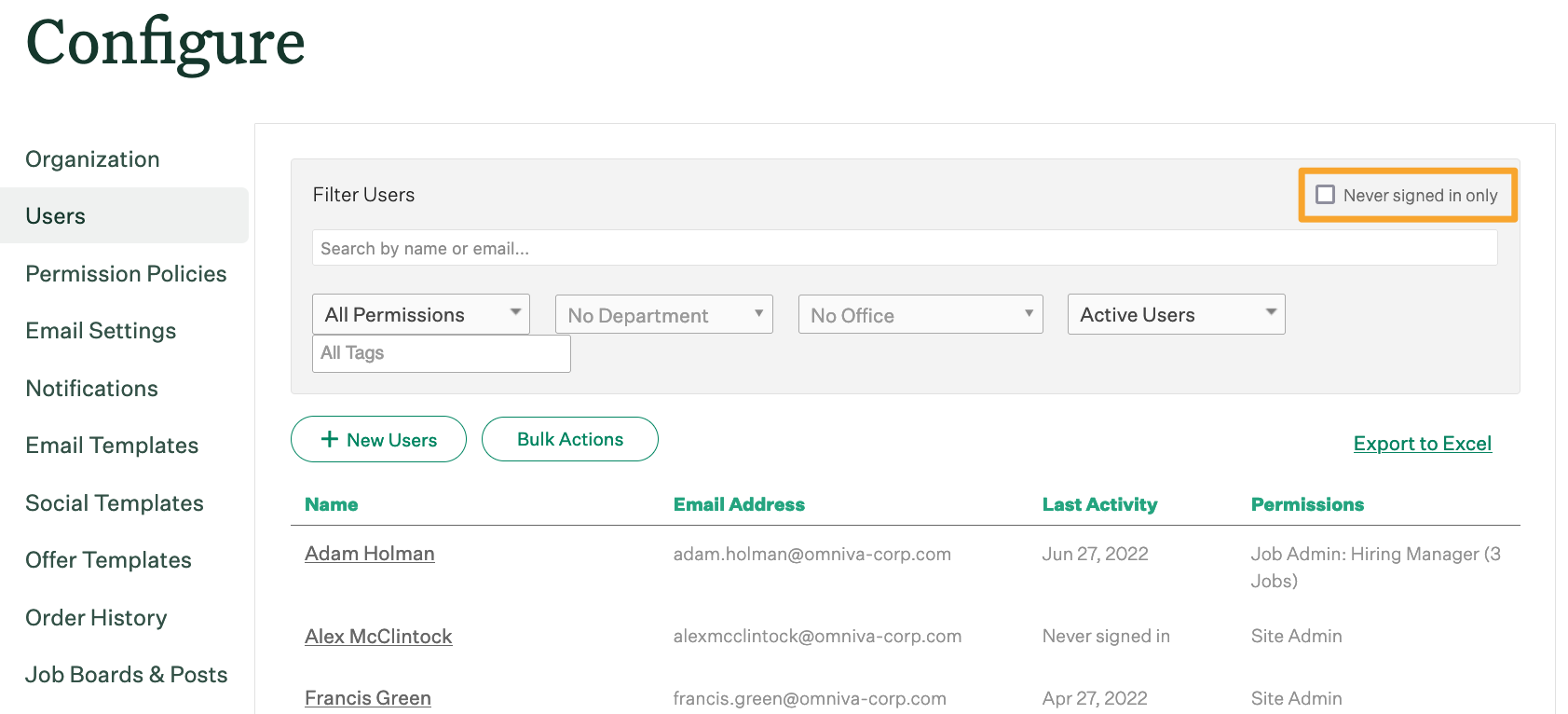Switch to Email Templates in sidebar

pos(112,446)
